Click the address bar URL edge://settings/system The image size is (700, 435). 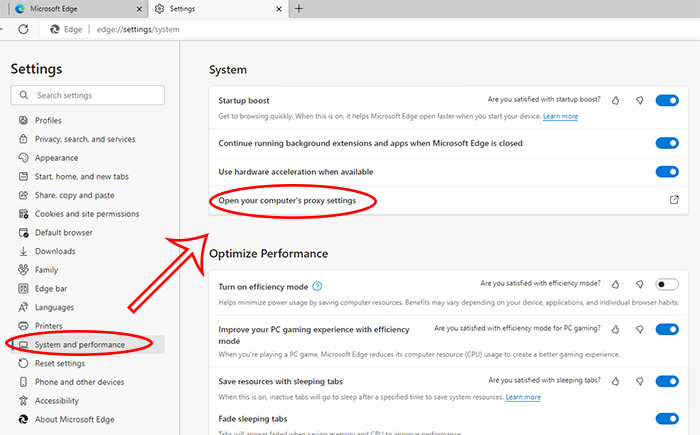(138, 29)
